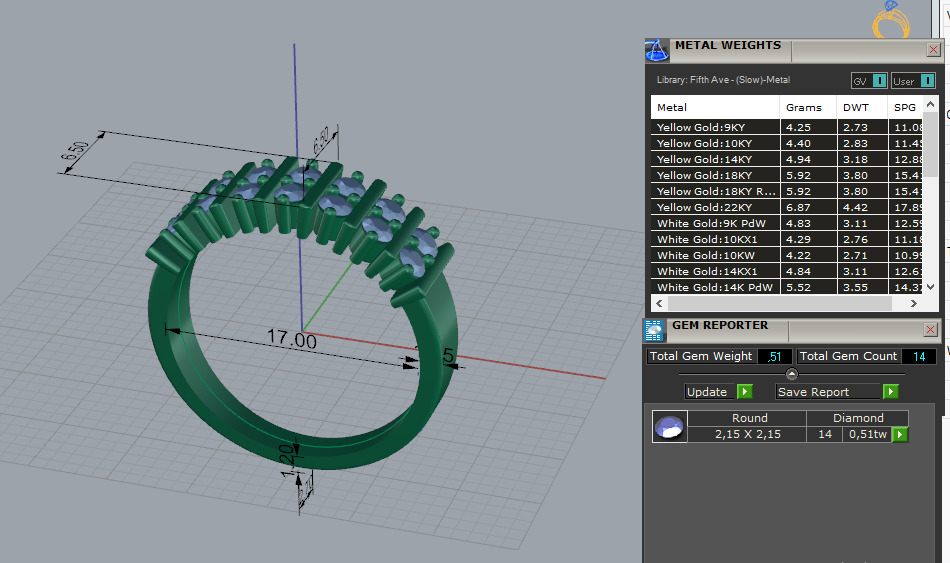Click the green arrow next to 0,51tw

click(x=900, y=435)
